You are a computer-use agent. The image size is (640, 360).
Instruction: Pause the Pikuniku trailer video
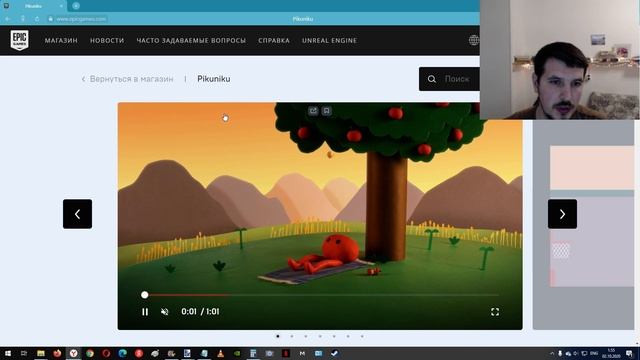(145, 312)
